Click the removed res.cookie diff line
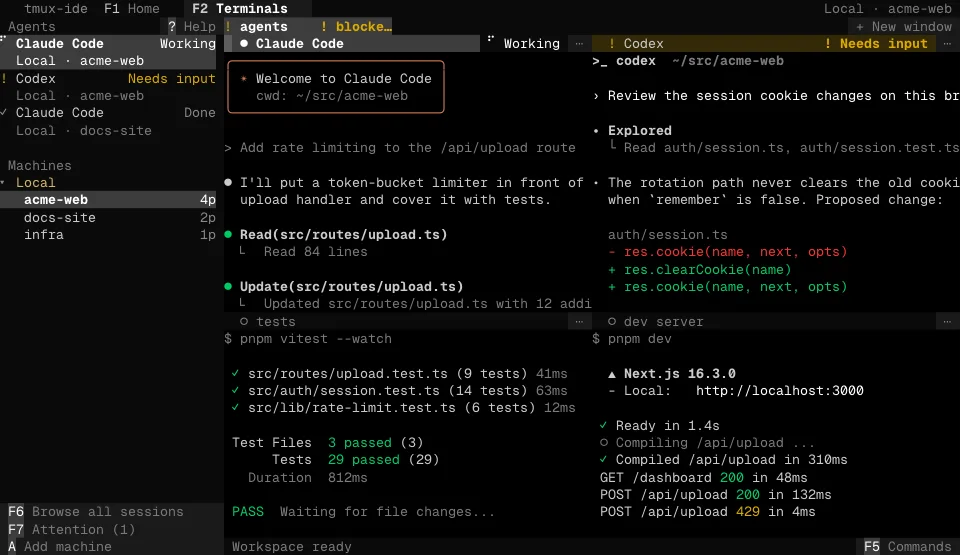 [x=727, y=252]
